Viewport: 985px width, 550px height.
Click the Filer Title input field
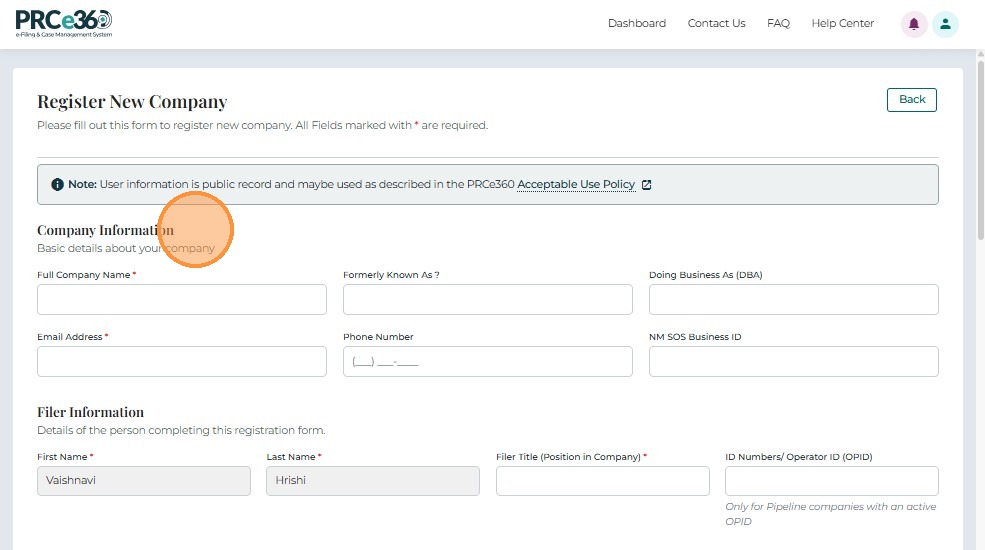pos(603,481)
